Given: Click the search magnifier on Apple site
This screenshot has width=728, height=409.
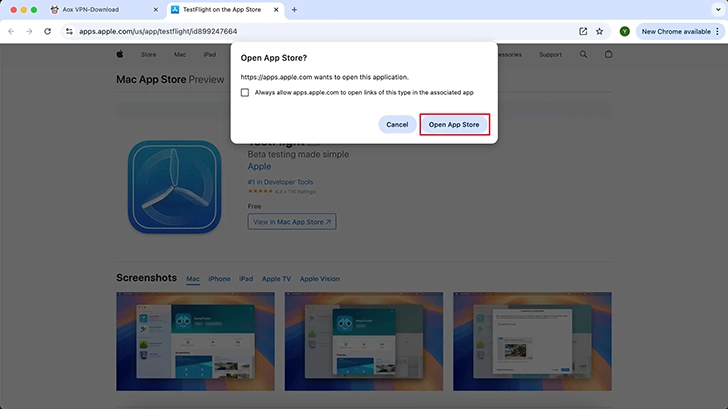Looking at the screenshot, I should coord(583,54).
